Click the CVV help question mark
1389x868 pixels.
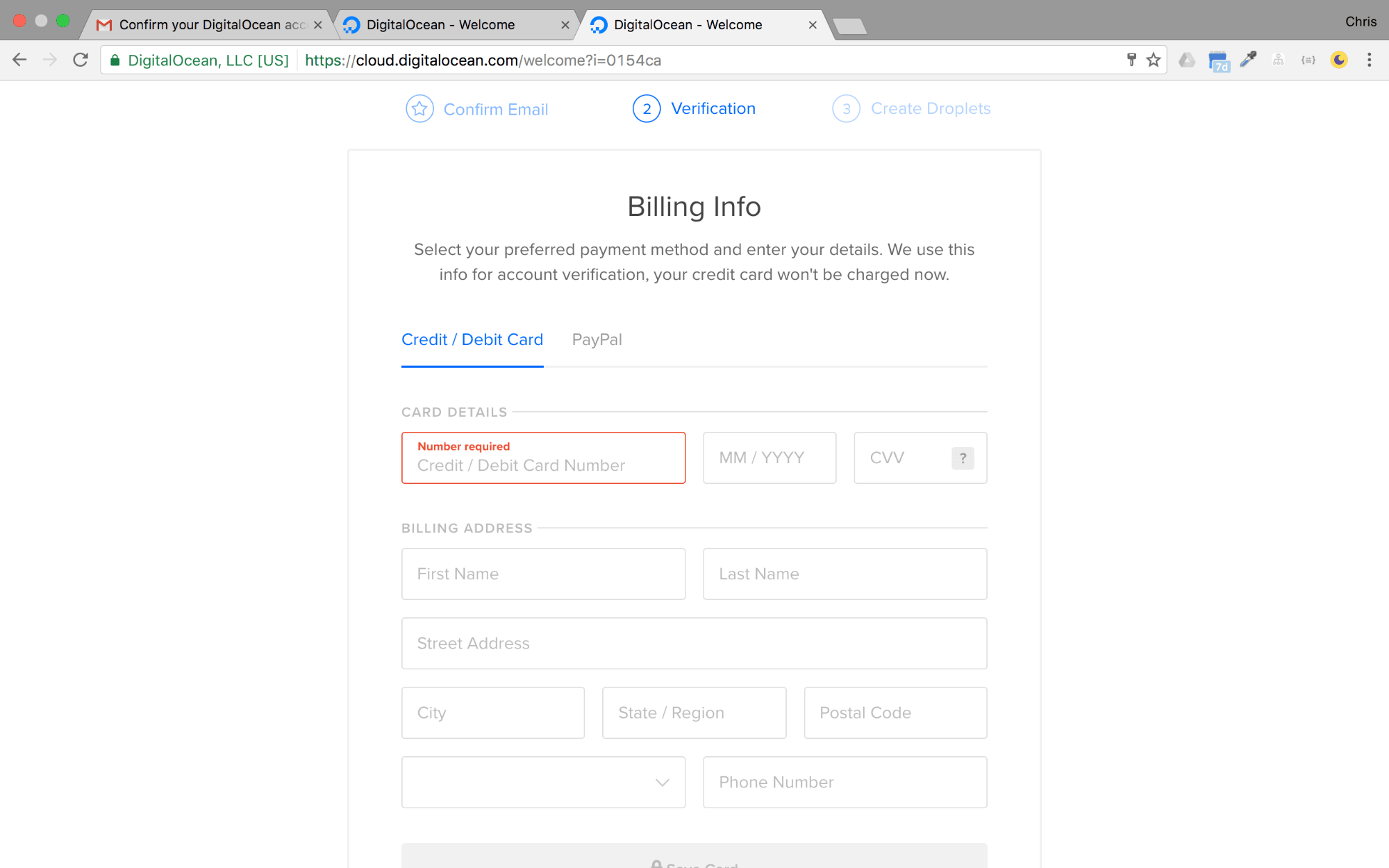tap(963, 458)
